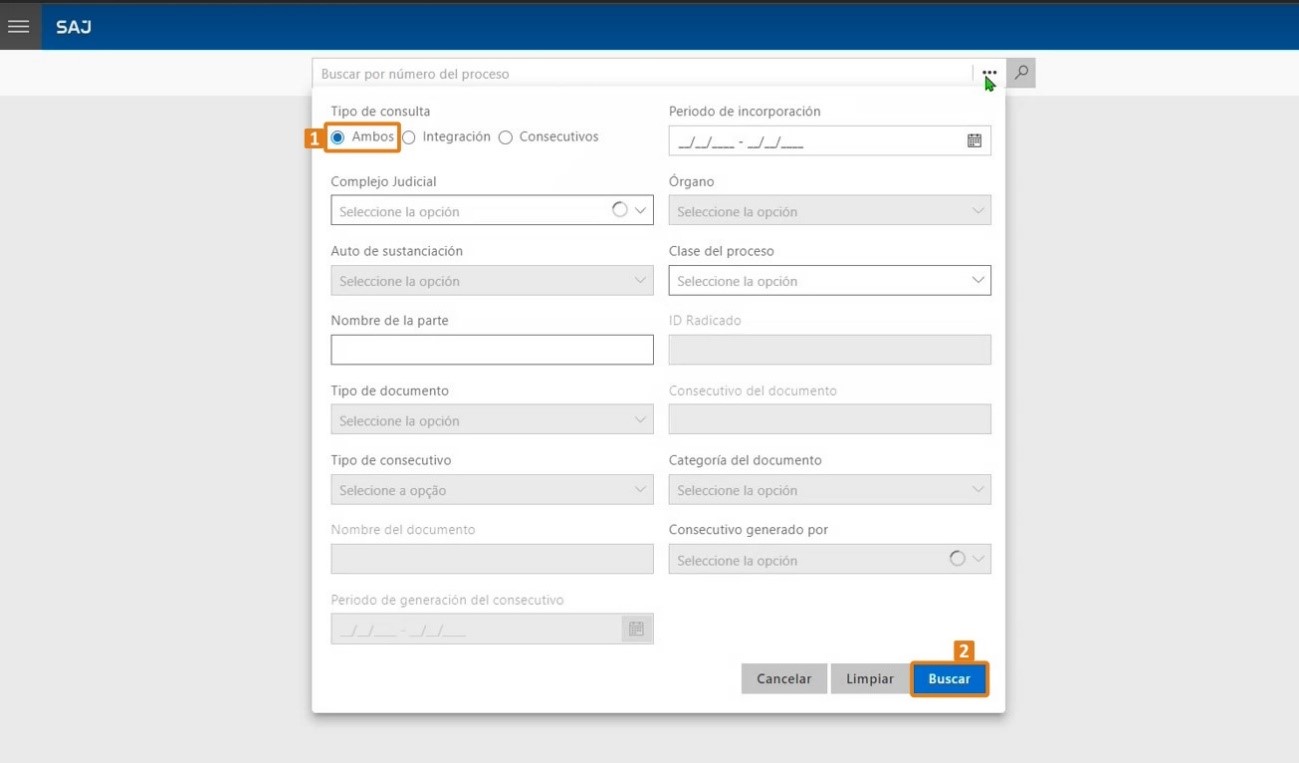Image resolution: width=1299 pixels, height=763 pixels.
Task: Open the hamburger navigation menu
Action: tap(19, 26)
